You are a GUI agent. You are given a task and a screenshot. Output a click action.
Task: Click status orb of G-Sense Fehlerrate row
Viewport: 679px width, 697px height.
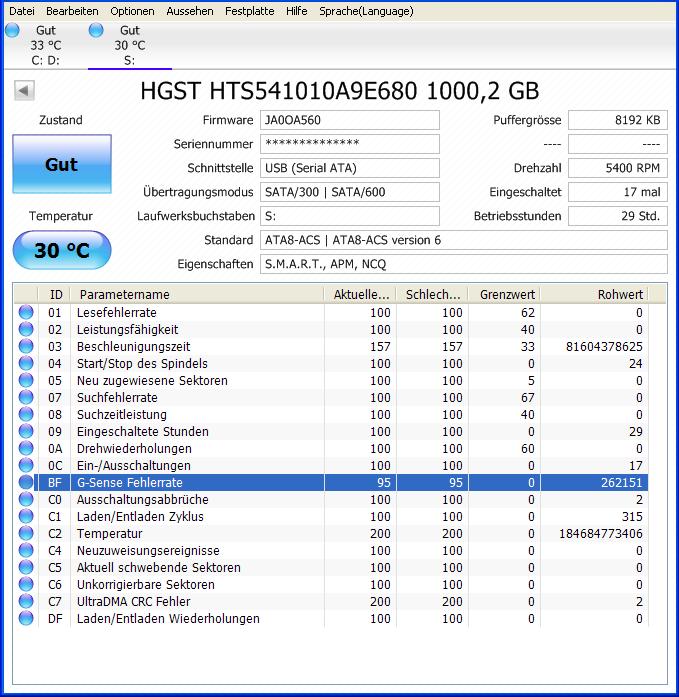coord(26,482)
